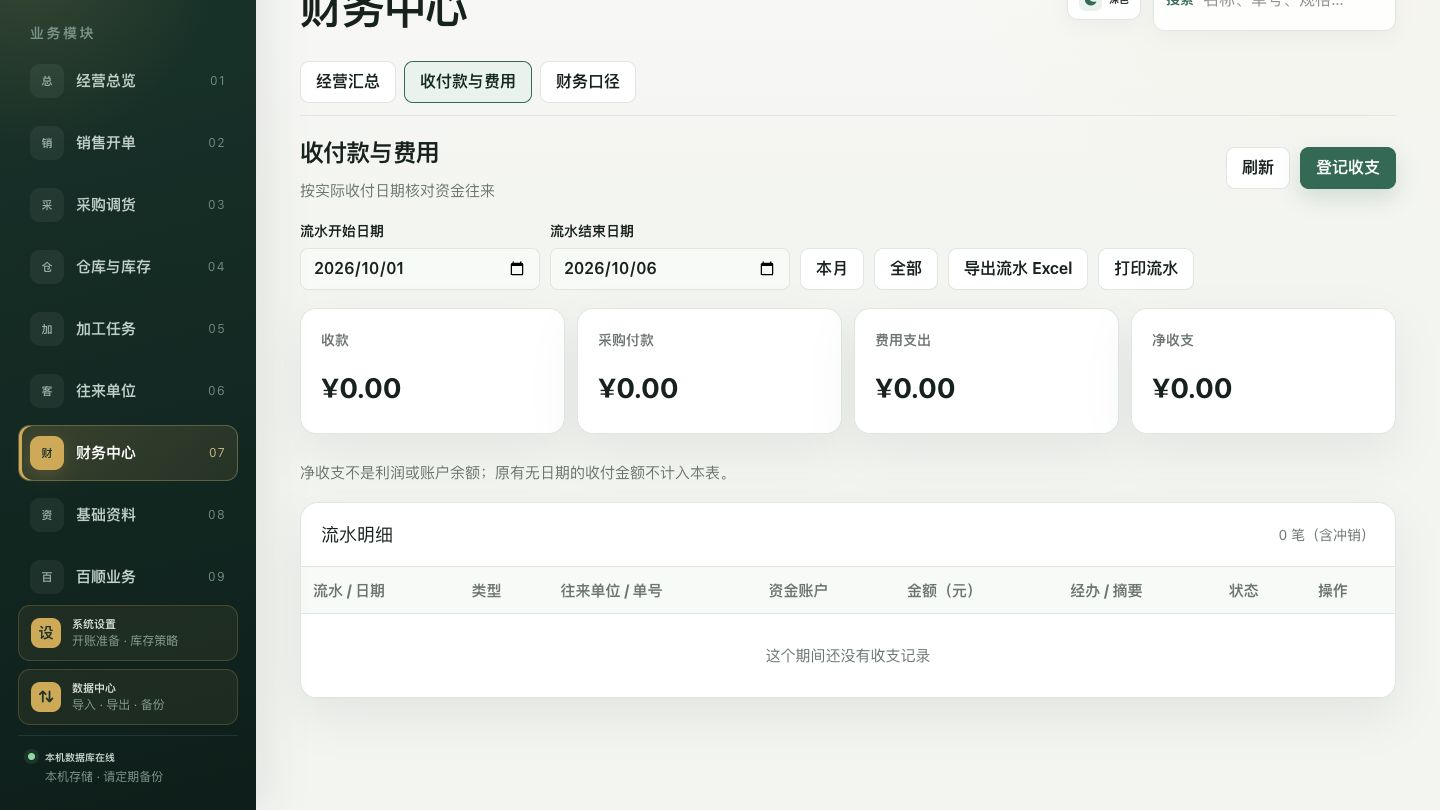Click the 销 icon for 销售开单
The image size is (1440, 810).
47,143
